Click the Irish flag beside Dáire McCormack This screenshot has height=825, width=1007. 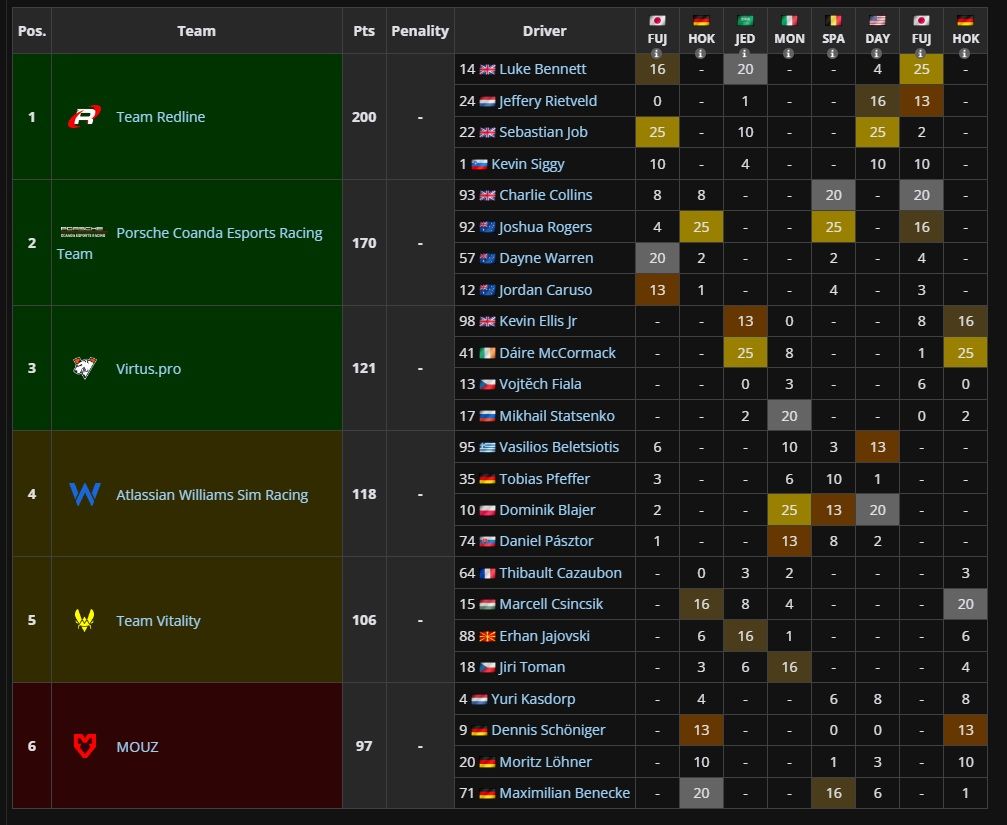tap(487, 352)
